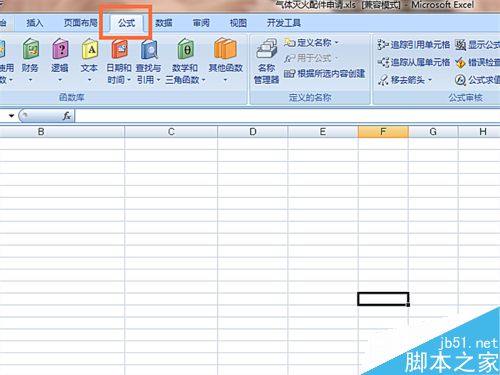Expand the 逻辑 dropdown arrow
The height and width of the screenshot is (375, 500).
click(x=60, y=80)
